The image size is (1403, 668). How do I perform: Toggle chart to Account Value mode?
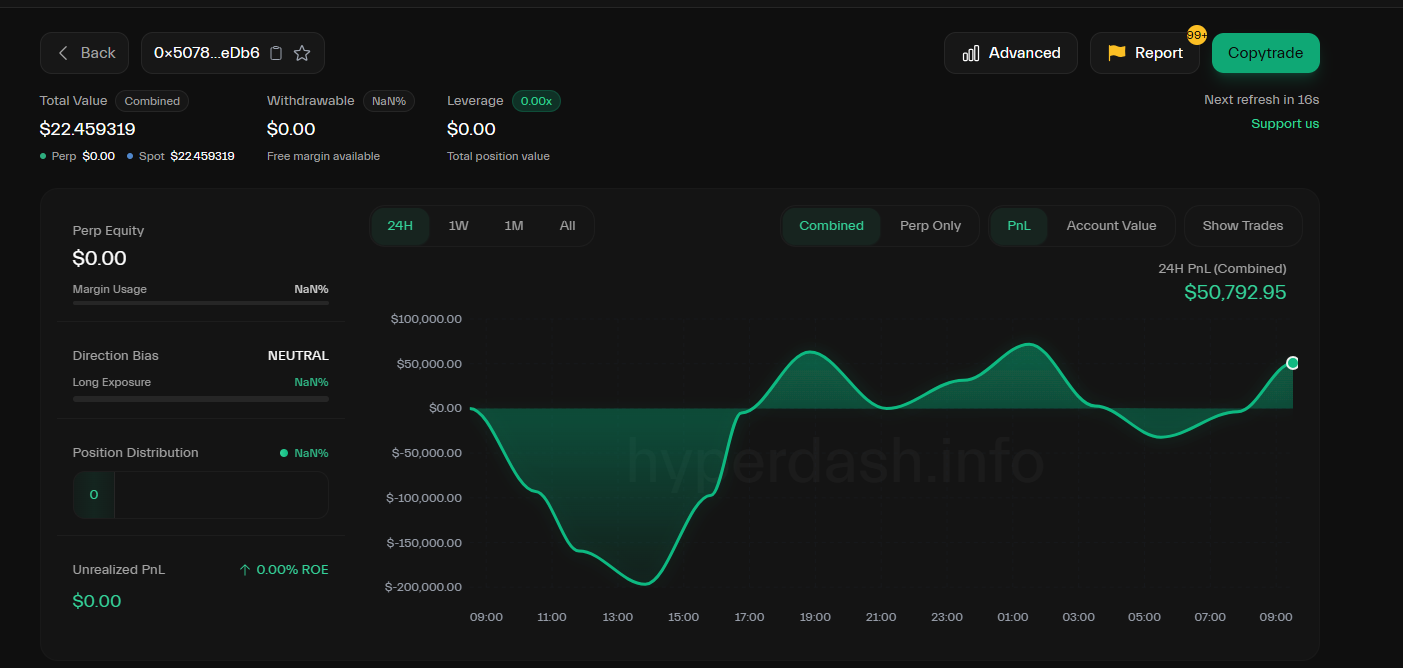(x=1111, y=226)
